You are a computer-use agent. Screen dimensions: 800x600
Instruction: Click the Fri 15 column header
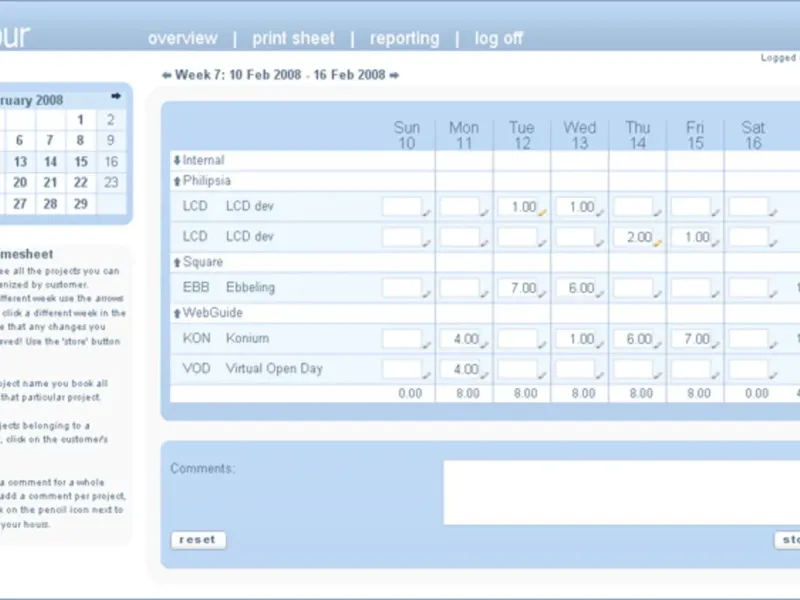click(x=695, y=135)
